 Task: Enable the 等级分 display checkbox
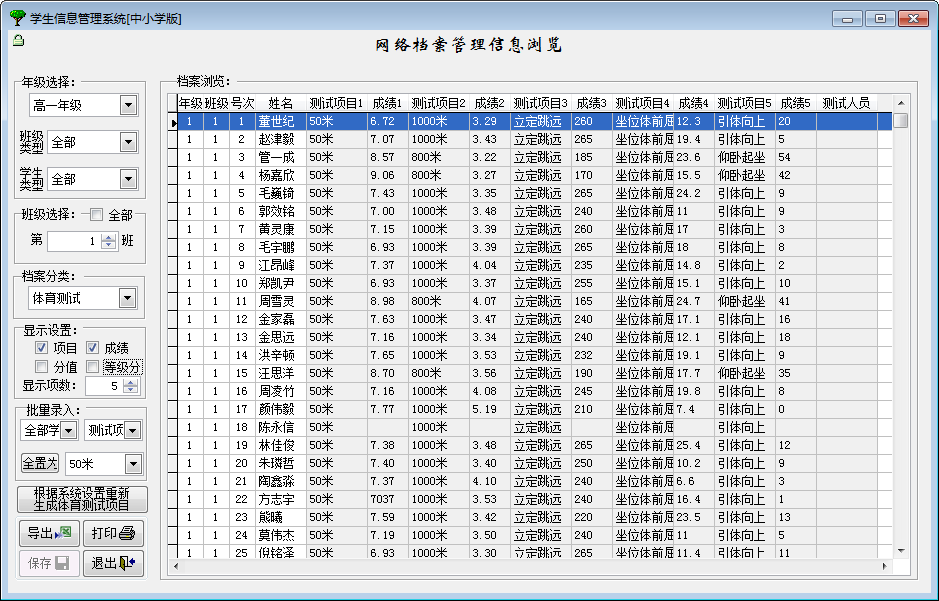click(x=92, y=367)
